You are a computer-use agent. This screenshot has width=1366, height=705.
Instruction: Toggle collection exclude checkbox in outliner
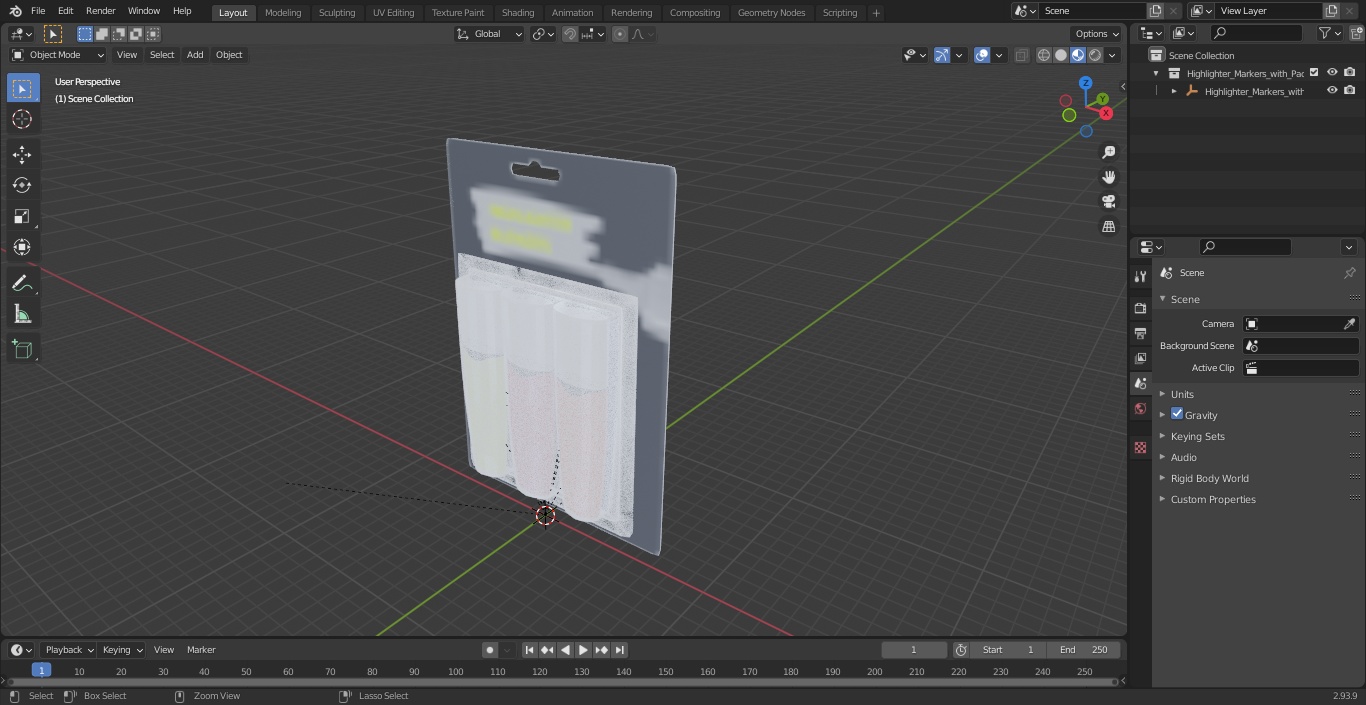pyautogui.click(x=1314, y=73)
